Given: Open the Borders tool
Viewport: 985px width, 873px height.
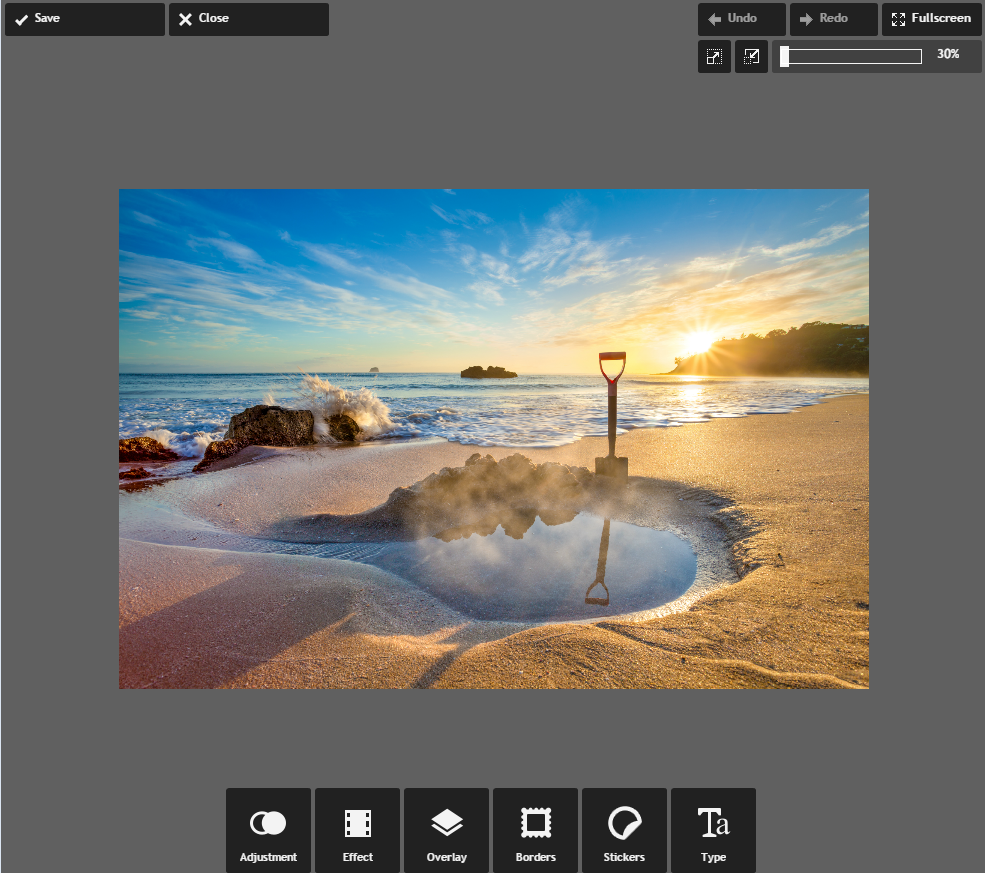Looking at the screenshot, I should click(535, 831).
